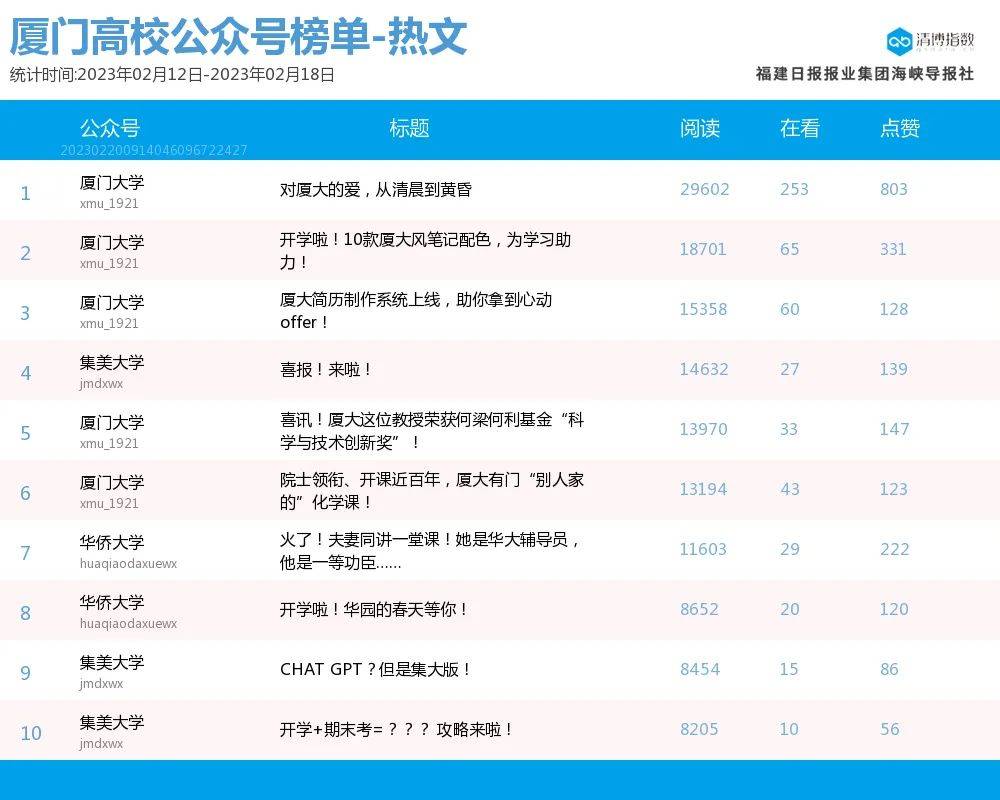Open the 何梁何利基金 award article
The image size is (1000, 800).
pos(431,431)
